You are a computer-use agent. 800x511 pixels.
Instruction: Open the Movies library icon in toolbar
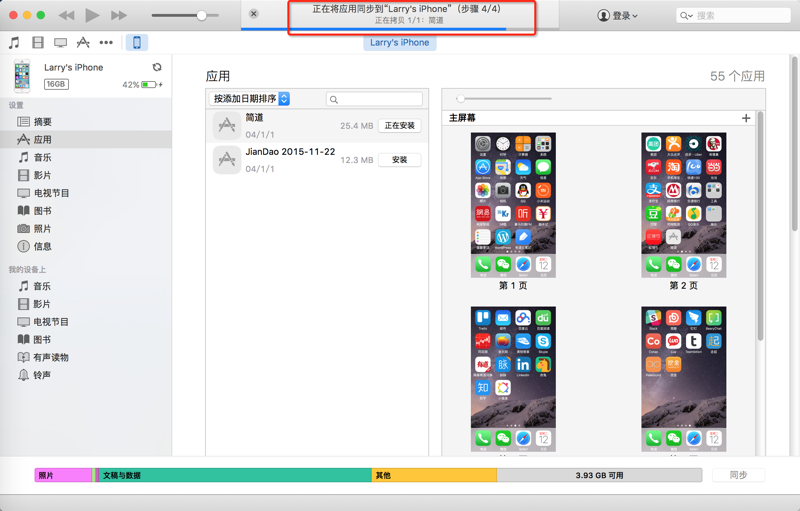pos(38,42)
